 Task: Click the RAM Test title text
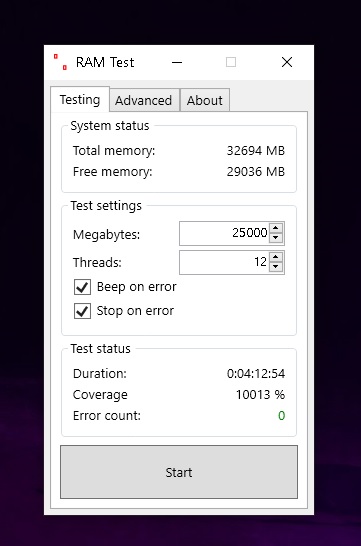(105, 63)
